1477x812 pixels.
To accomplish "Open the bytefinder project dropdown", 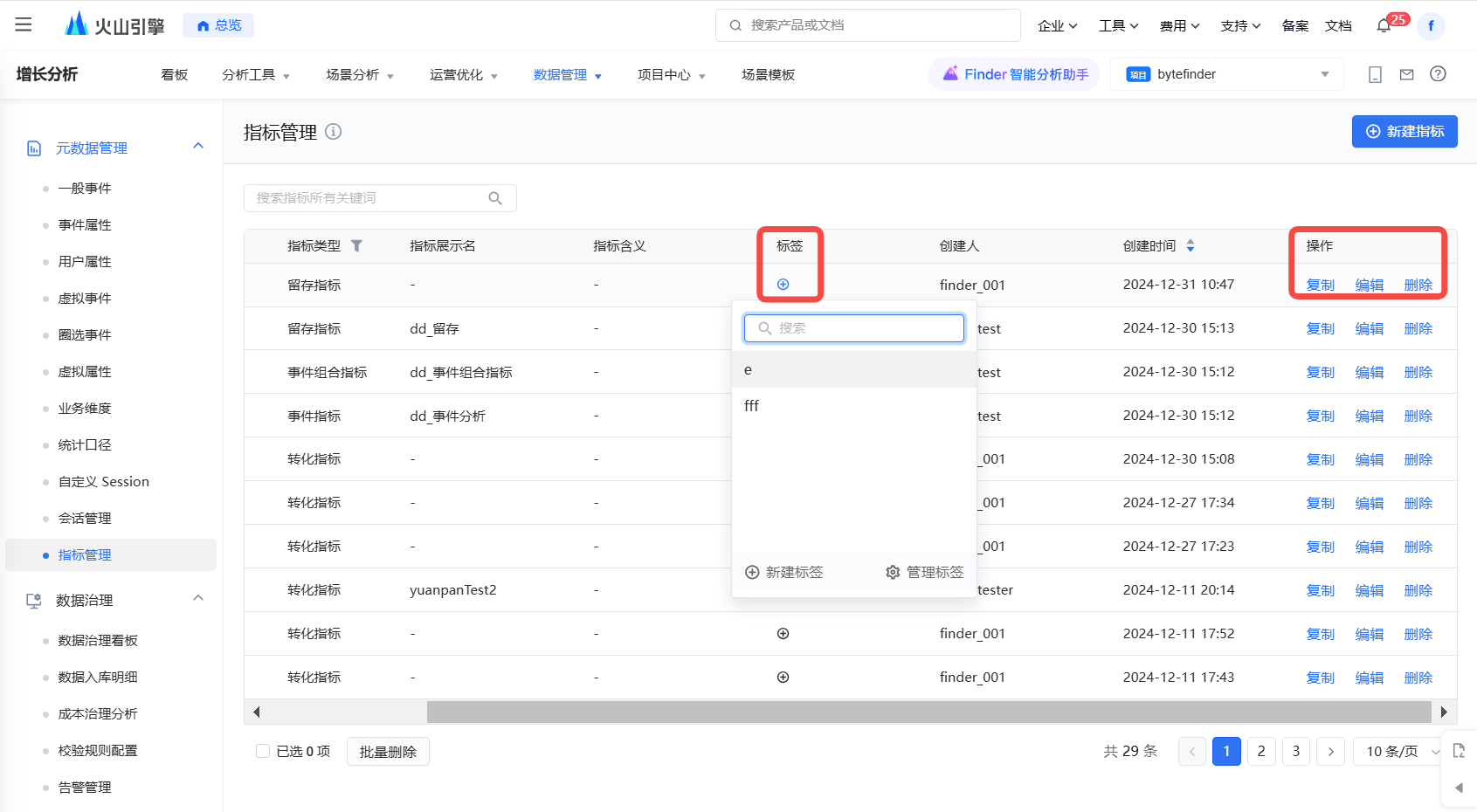I will tap(1229, 74).
